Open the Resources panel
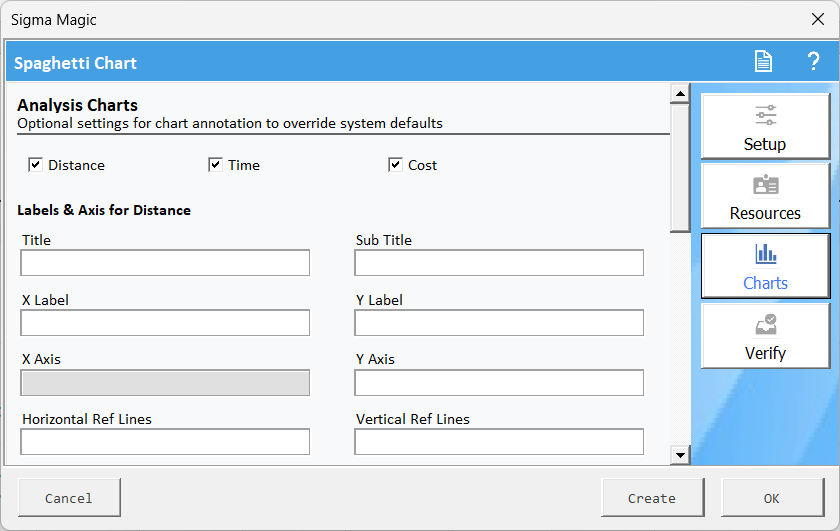Viewport: 840px width, 531px height. coord(765,196)
